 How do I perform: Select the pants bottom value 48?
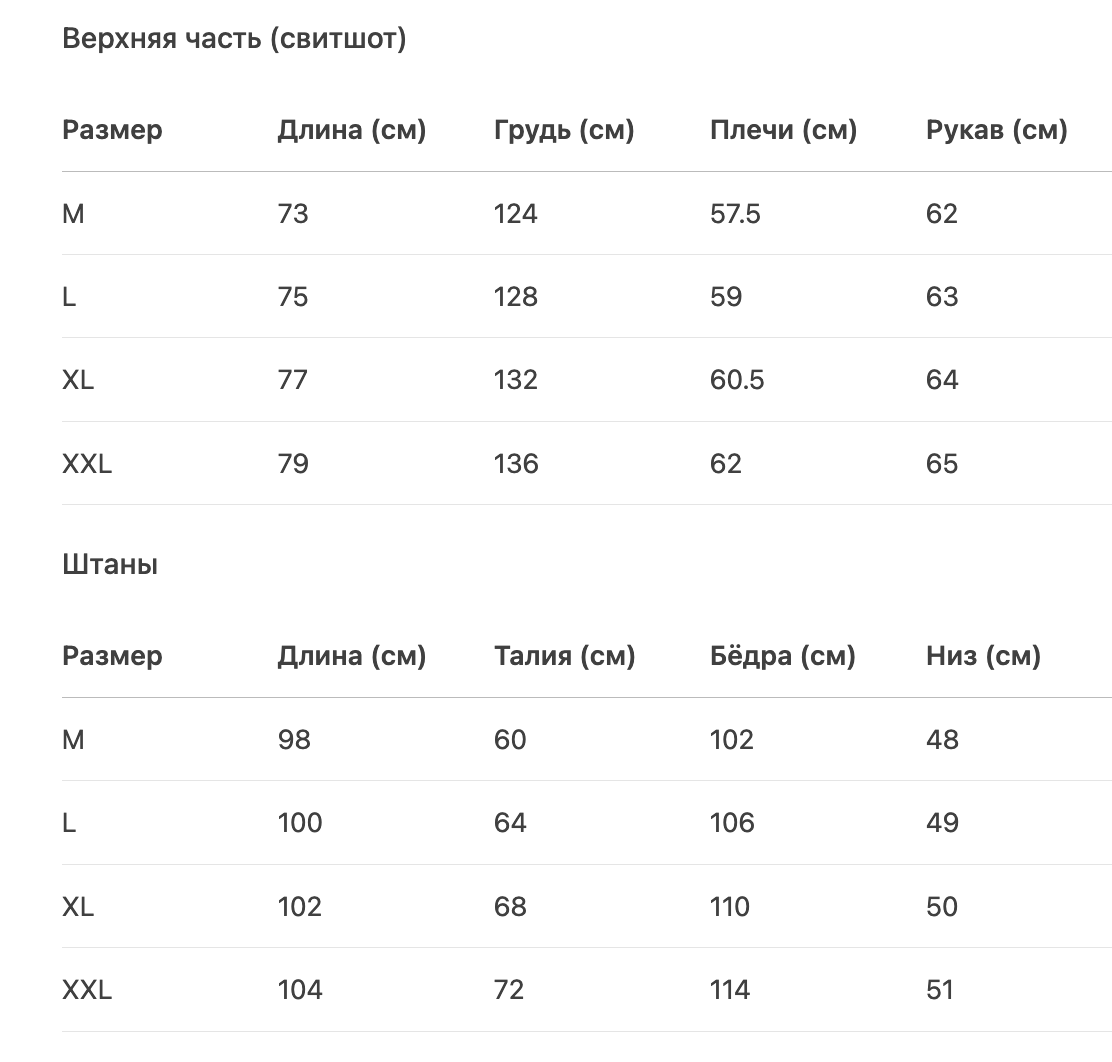(942, 740)
